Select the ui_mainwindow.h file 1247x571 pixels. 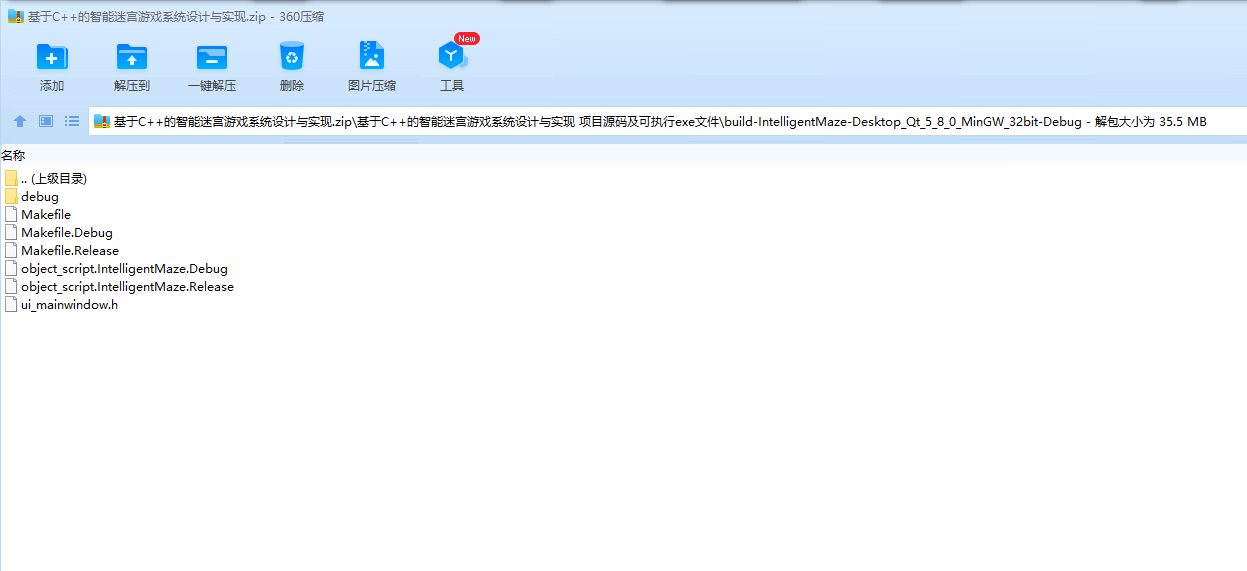click(x=69, y=305)
